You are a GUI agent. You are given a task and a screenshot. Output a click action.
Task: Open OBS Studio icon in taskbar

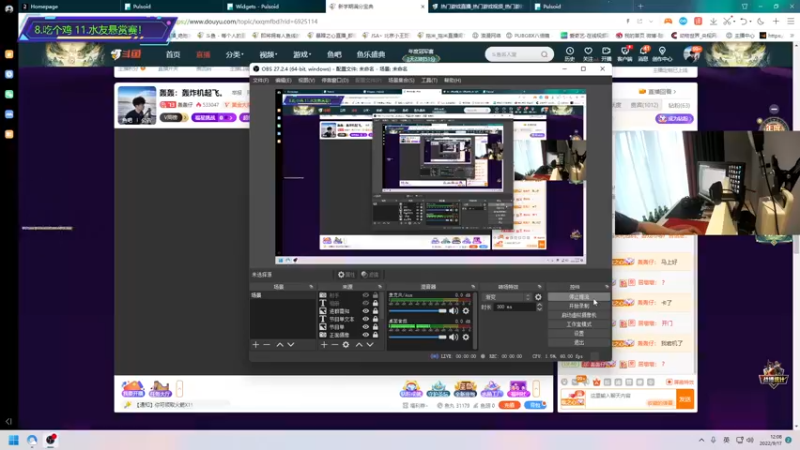[51, 440]
